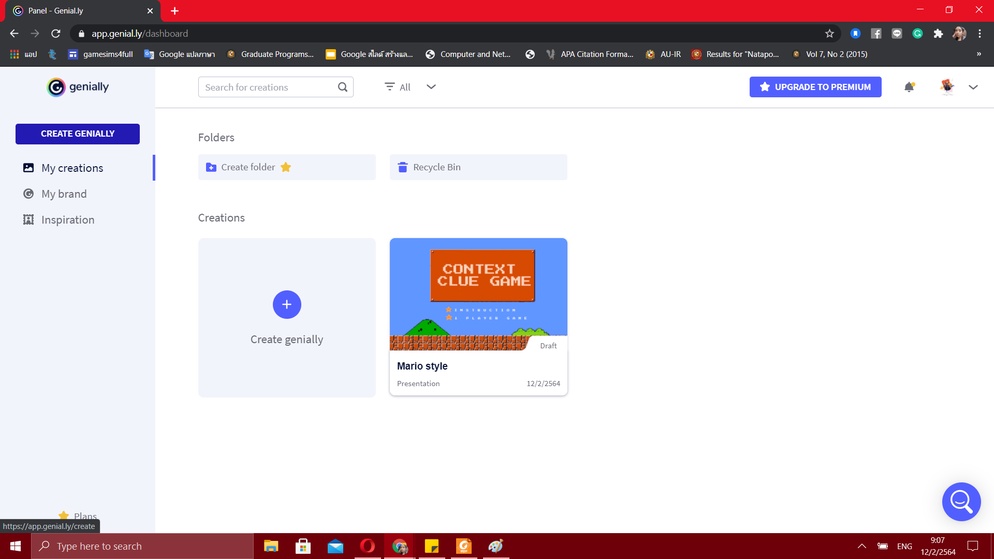Viewport: 994px width, 559px height.
Task: Open Windows Start menu
Action: 15,546
